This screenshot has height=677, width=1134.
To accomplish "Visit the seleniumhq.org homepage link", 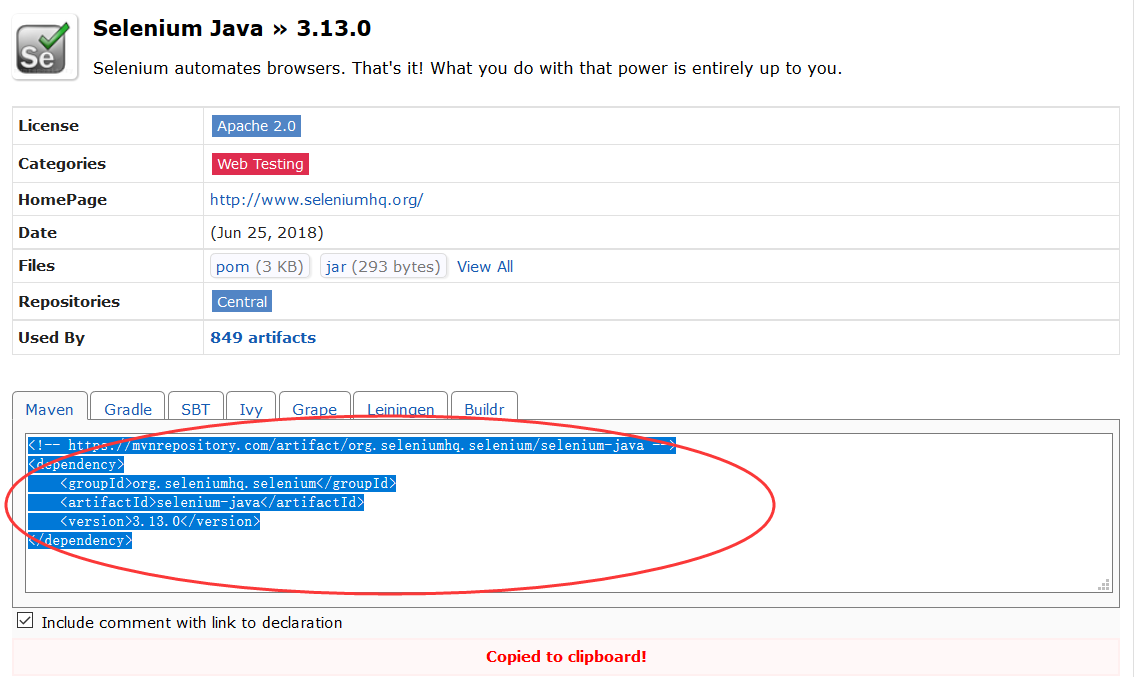I will (x=317, y=200).
